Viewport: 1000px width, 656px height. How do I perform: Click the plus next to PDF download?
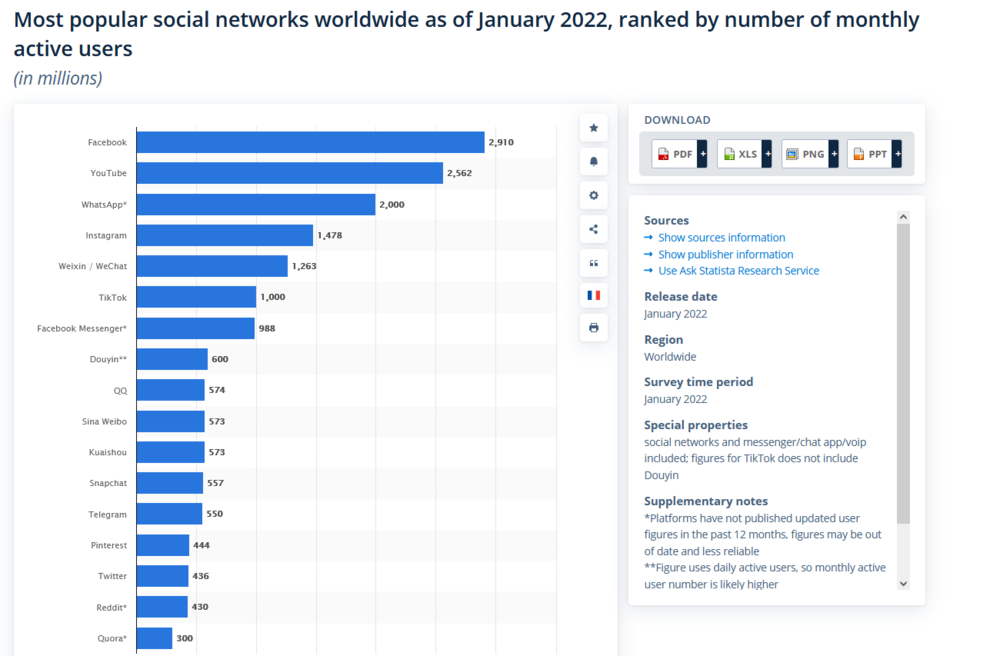point(702,154)
